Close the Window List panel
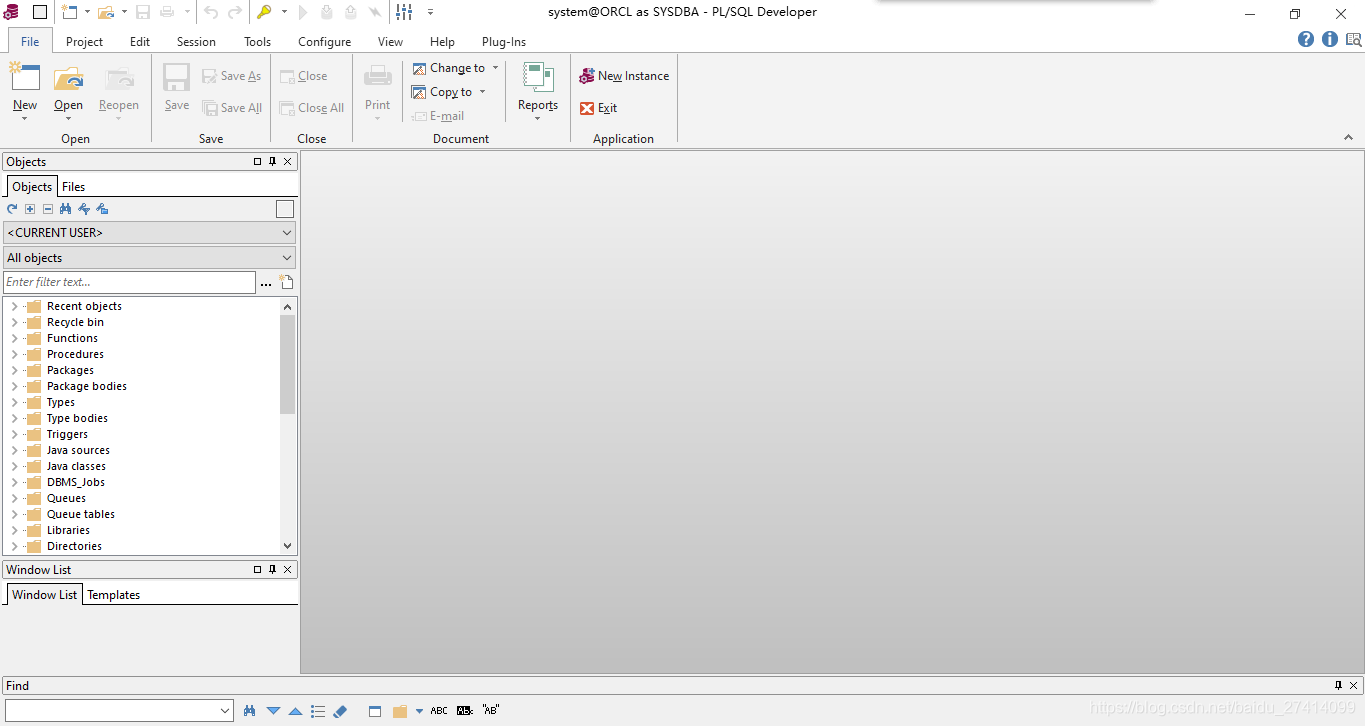Image resolution: width=1365 pixels, height=726 pixels. pyautogui.click(x=288, y=569)
